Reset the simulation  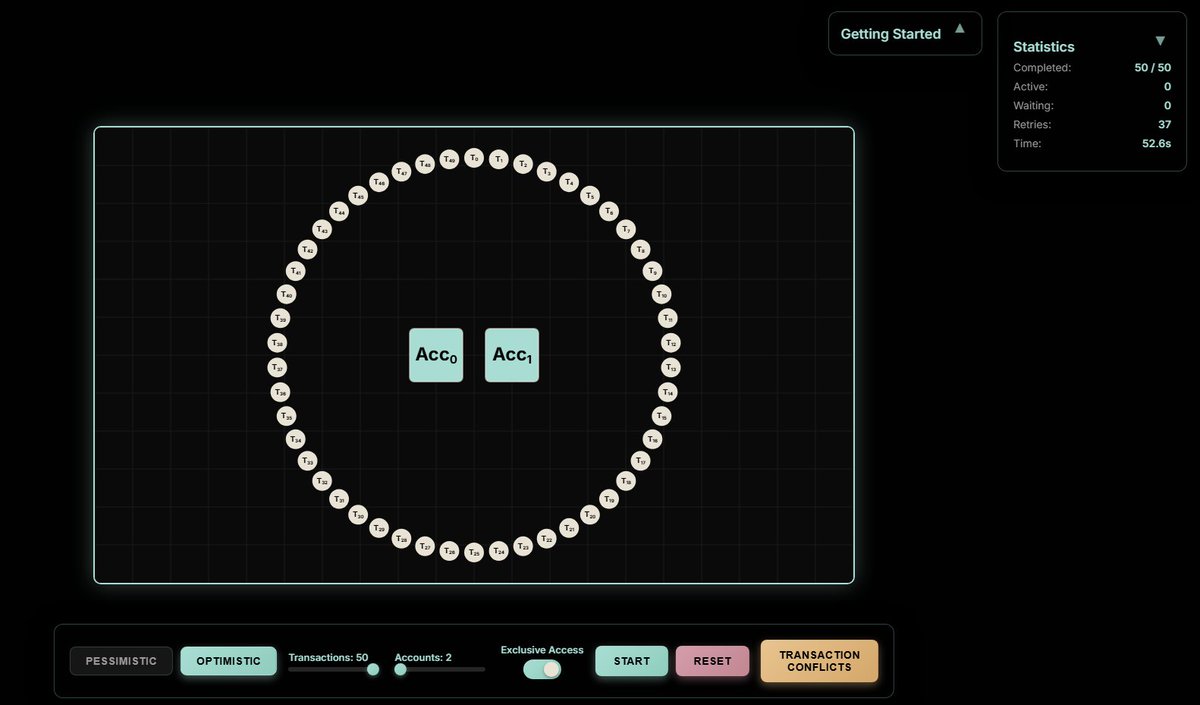712,661
